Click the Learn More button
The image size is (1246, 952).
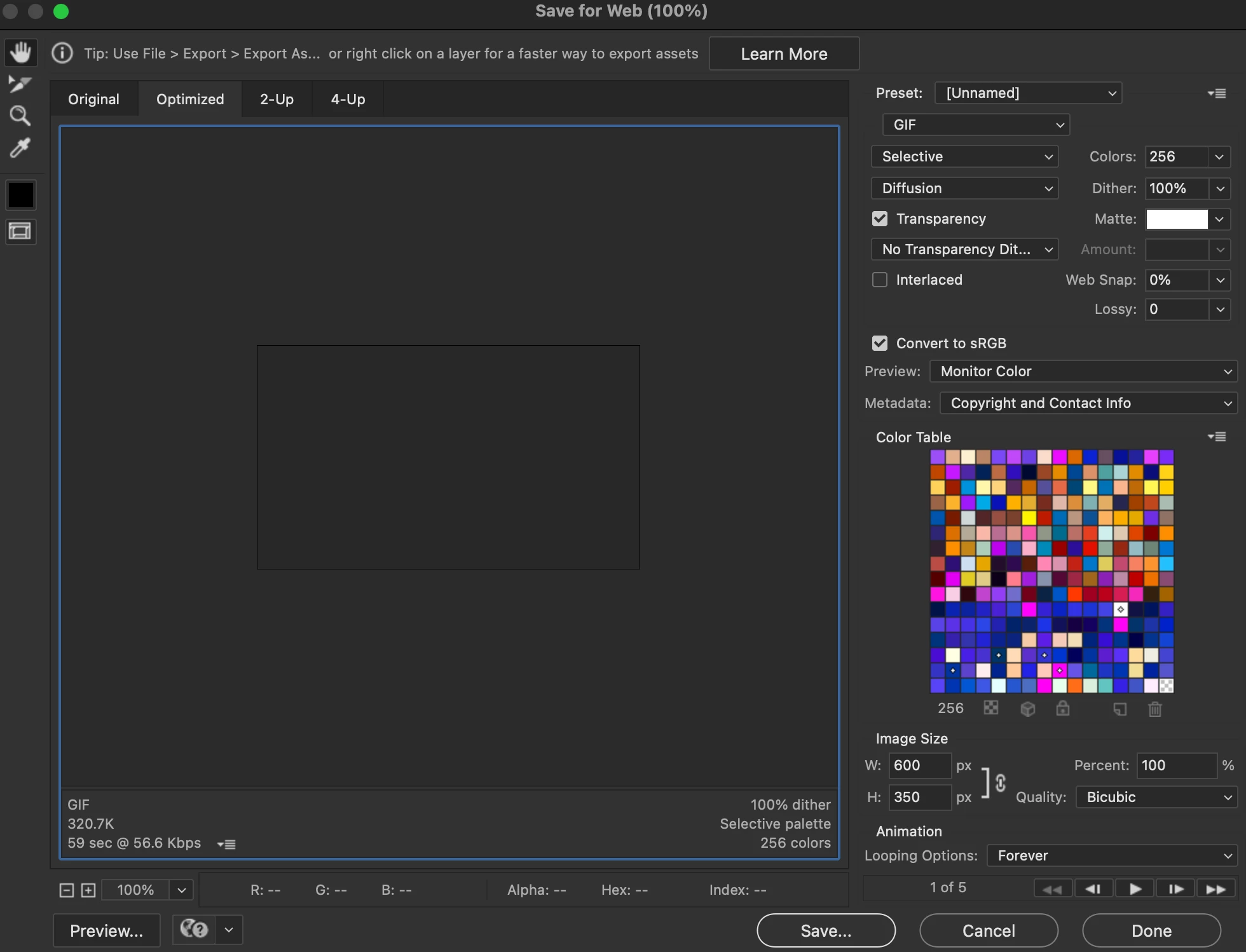pos(784,54)
